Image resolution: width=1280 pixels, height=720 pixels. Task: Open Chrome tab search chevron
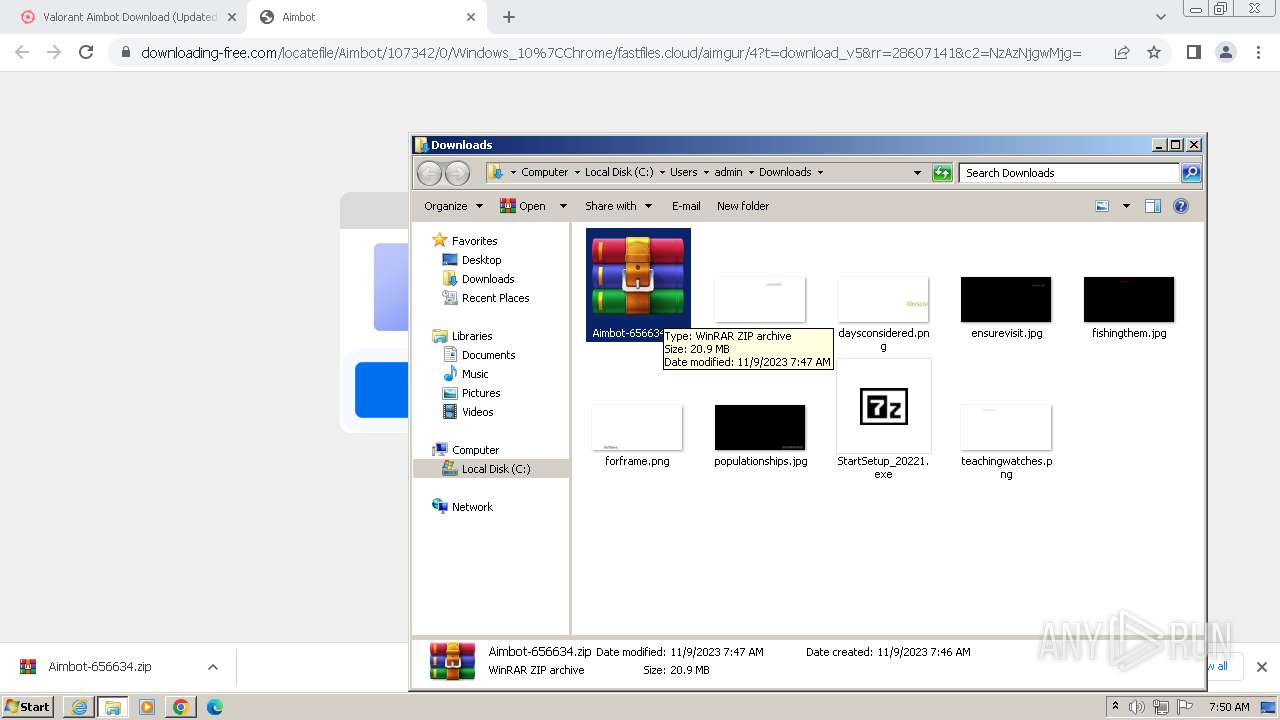click(1160, 17)
